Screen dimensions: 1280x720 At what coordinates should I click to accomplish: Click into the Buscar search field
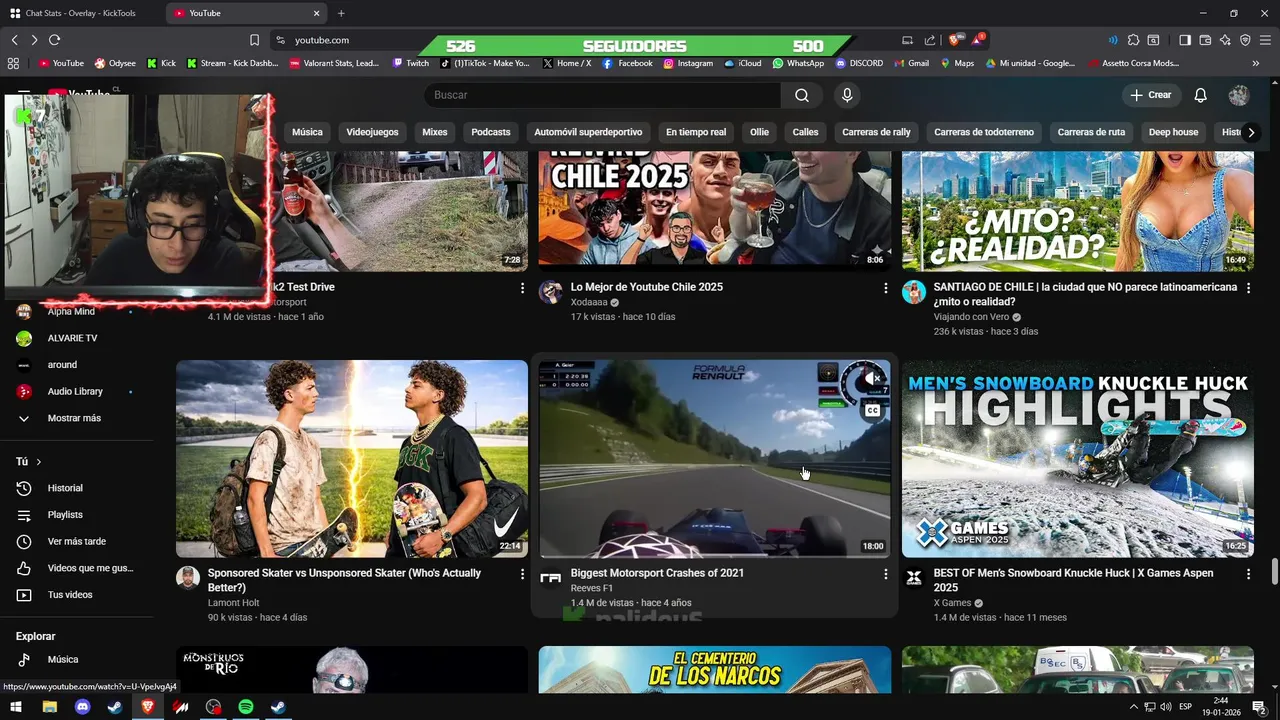[x=602, y=95]
